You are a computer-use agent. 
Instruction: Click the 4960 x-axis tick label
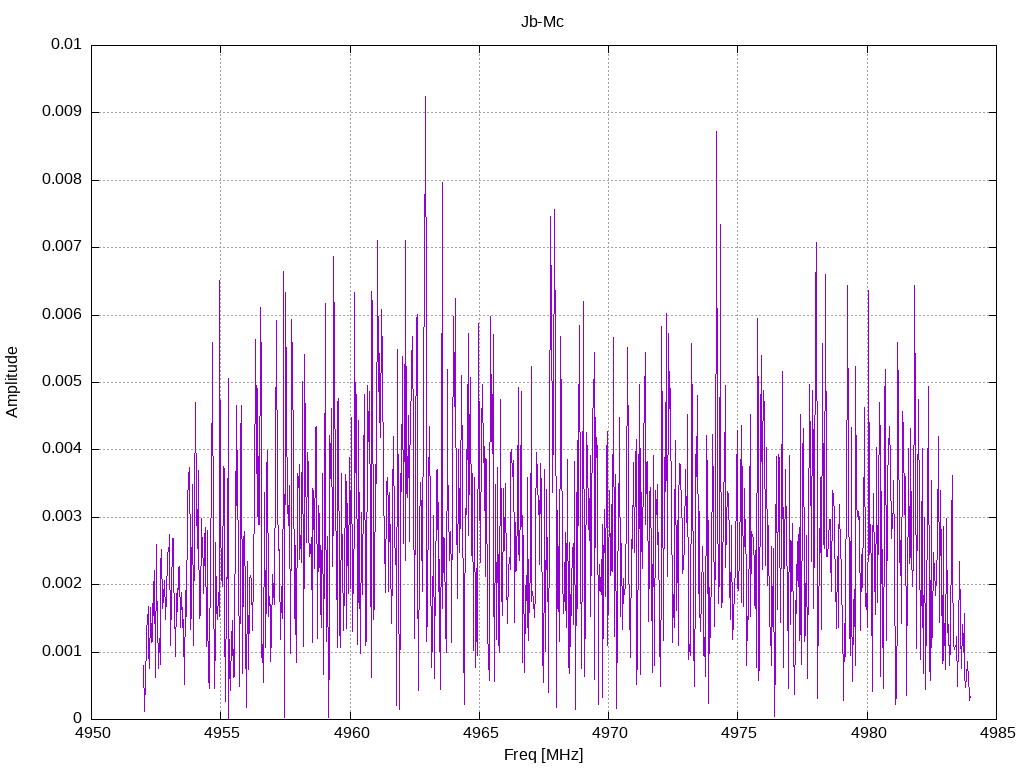[x=351, y=733]
